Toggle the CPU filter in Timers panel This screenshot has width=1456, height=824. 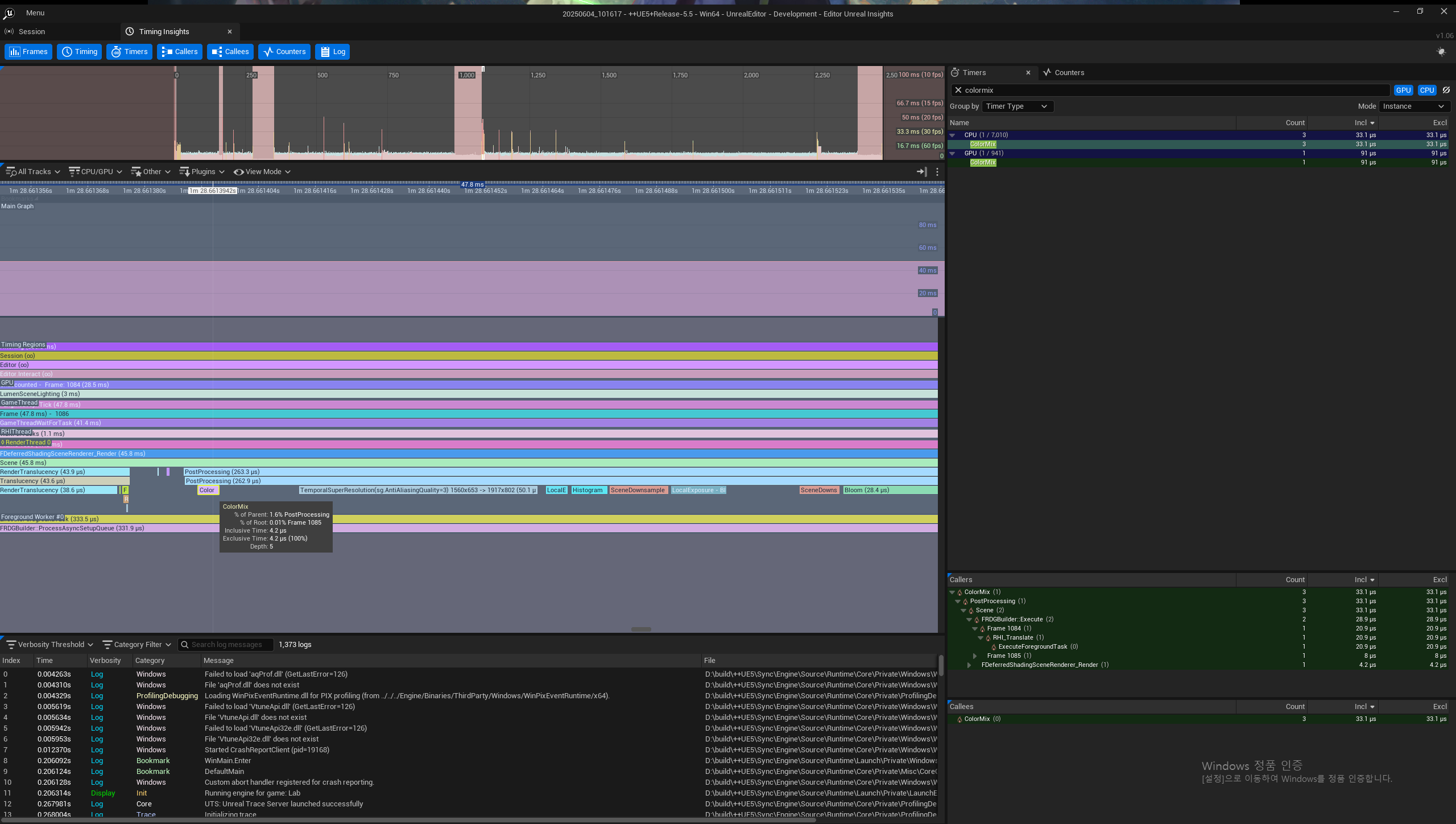pyautogui.click(x=1427, y=90)
